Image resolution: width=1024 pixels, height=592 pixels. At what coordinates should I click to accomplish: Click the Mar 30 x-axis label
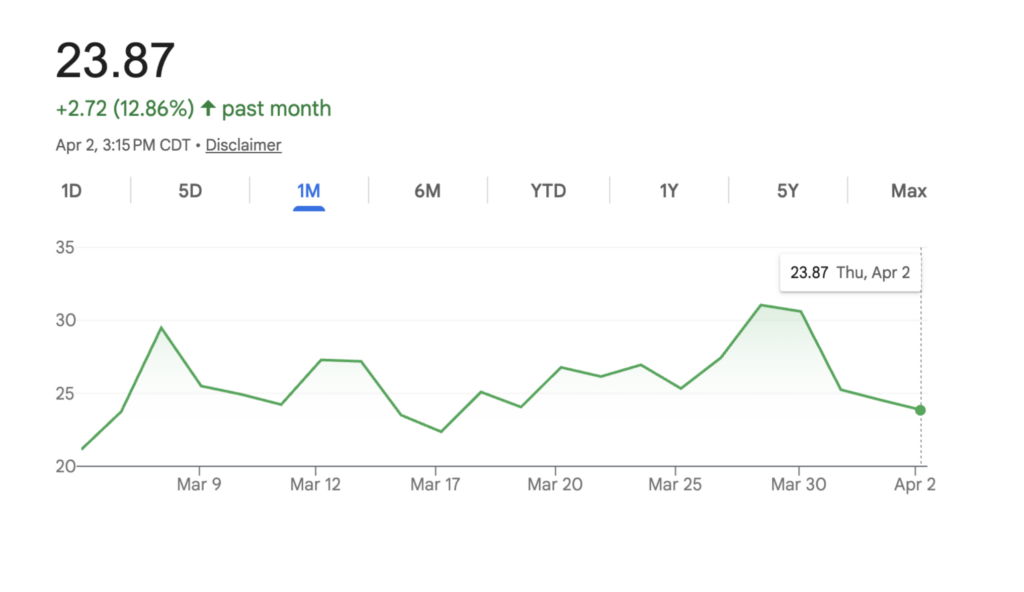pos(799,485)
